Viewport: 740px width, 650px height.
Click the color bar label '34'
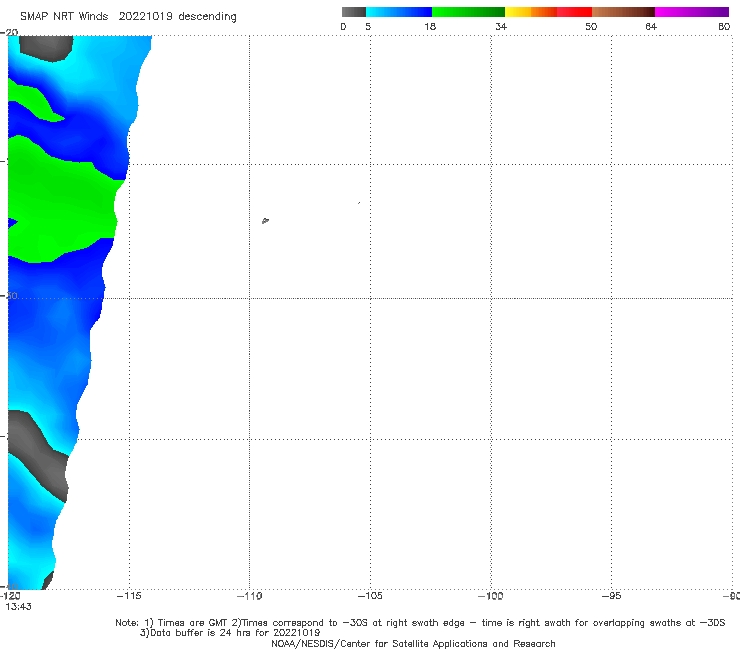pos(501,26)
